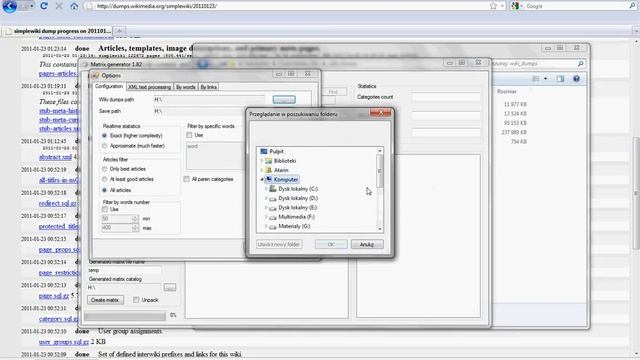Open the By words tab
Viewport: 640px width, 360px height.
pyautogui.click(x=186, y=87)
